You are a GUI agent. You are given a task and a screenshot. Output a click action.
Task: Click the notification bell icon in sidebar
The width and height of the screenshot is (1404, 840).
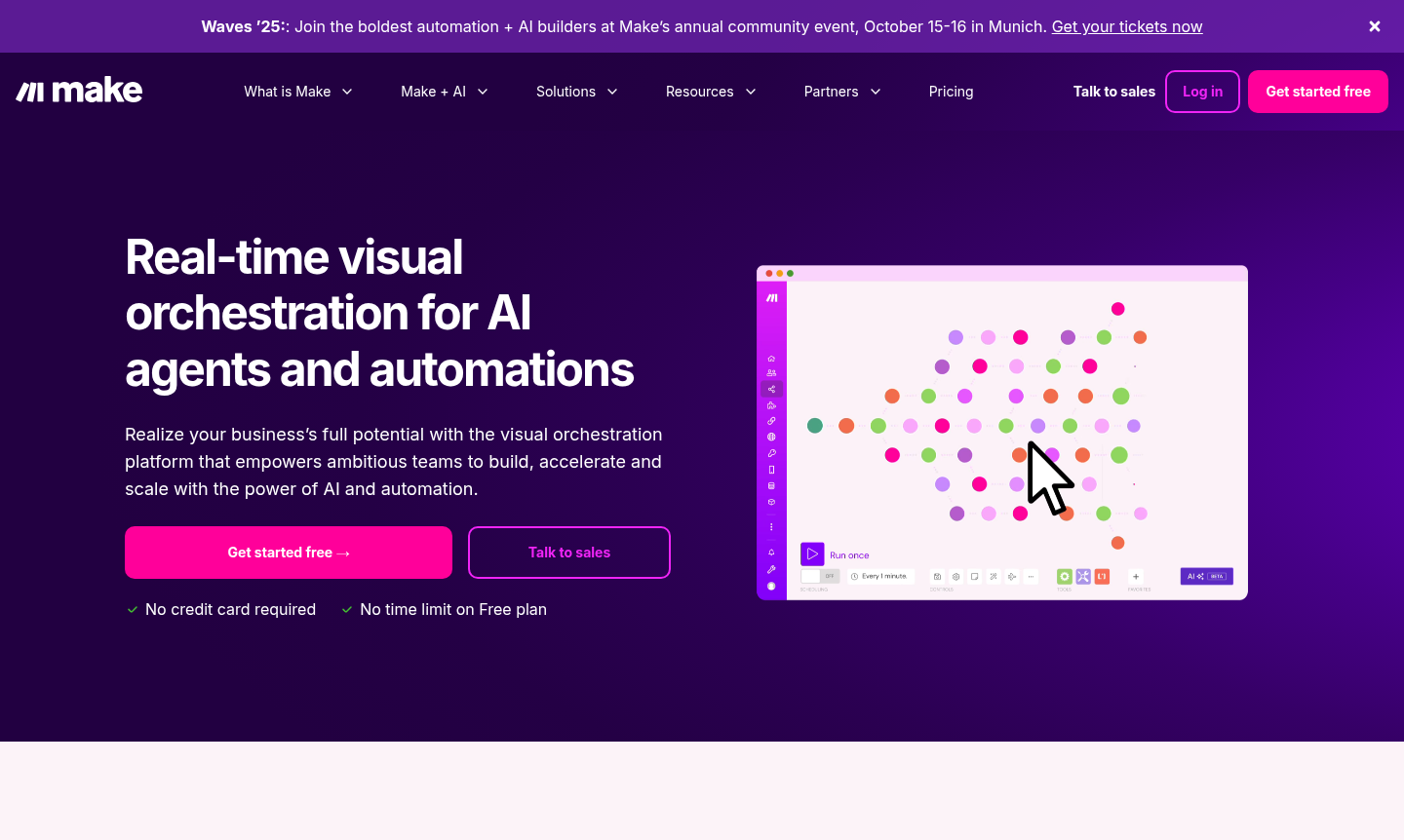pos(771,553)
